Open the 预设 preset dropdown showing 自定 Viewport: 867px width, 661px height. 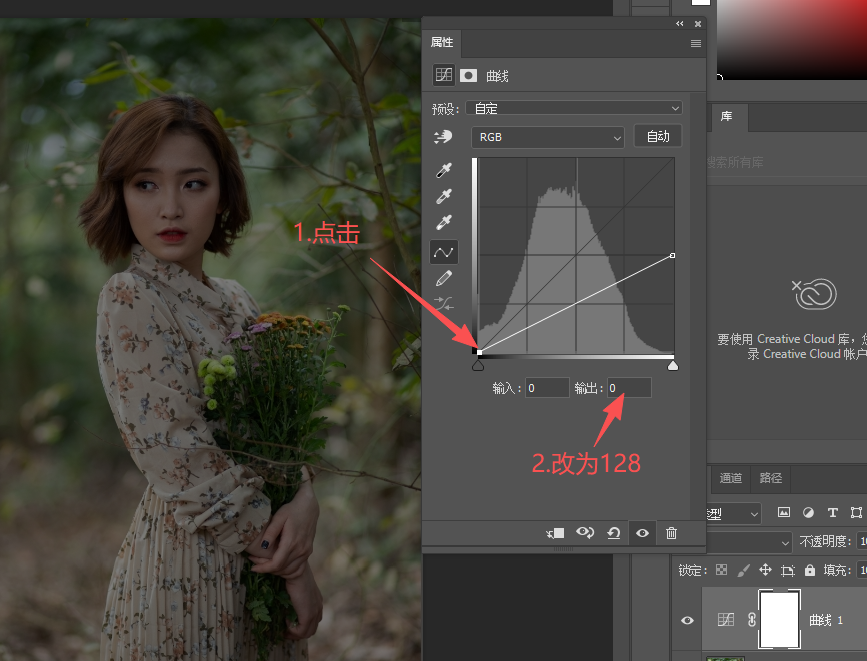click(574, 108)
